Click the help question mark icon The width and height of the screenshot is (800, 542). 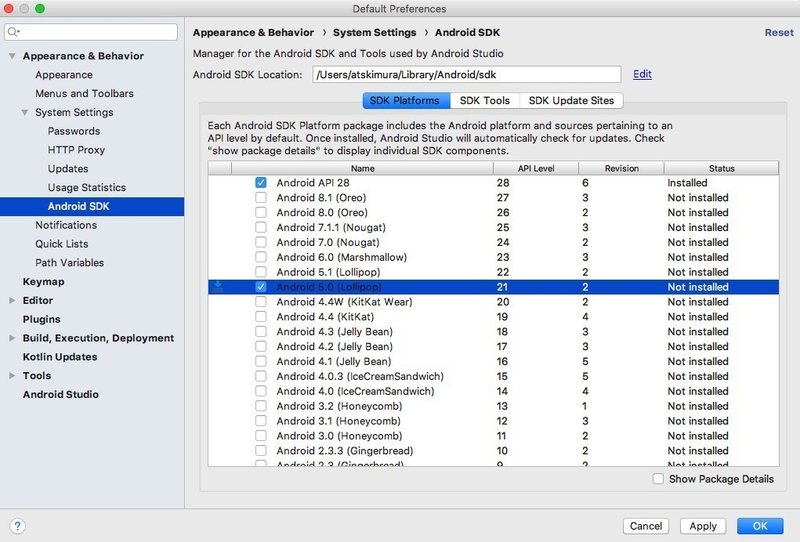pyautogui.click(x=17, y=526)
